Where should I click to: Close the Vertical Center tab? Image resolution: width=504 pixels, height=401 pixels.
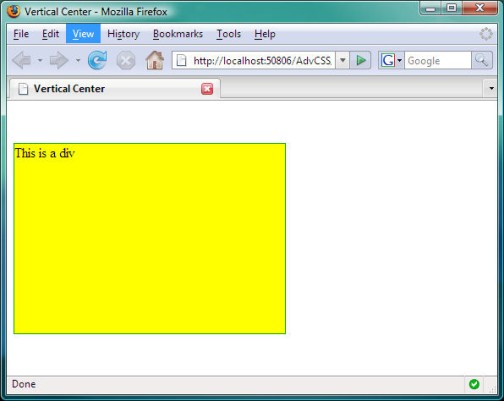[207, 89]
